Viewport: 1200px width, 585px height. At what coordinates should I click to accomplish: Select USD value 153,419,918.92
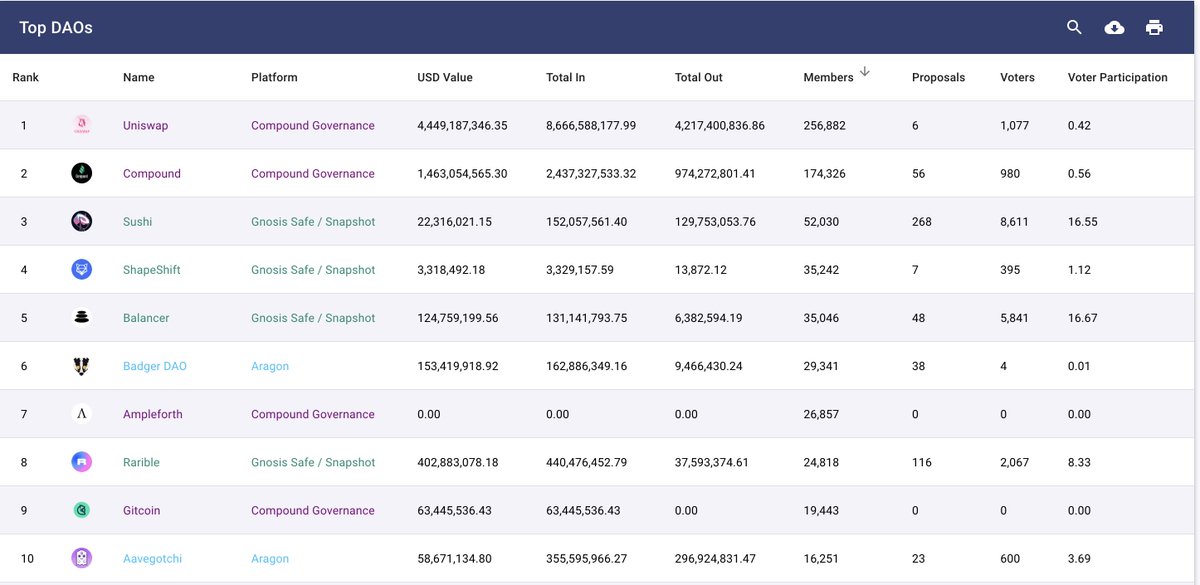coord(457,366)
